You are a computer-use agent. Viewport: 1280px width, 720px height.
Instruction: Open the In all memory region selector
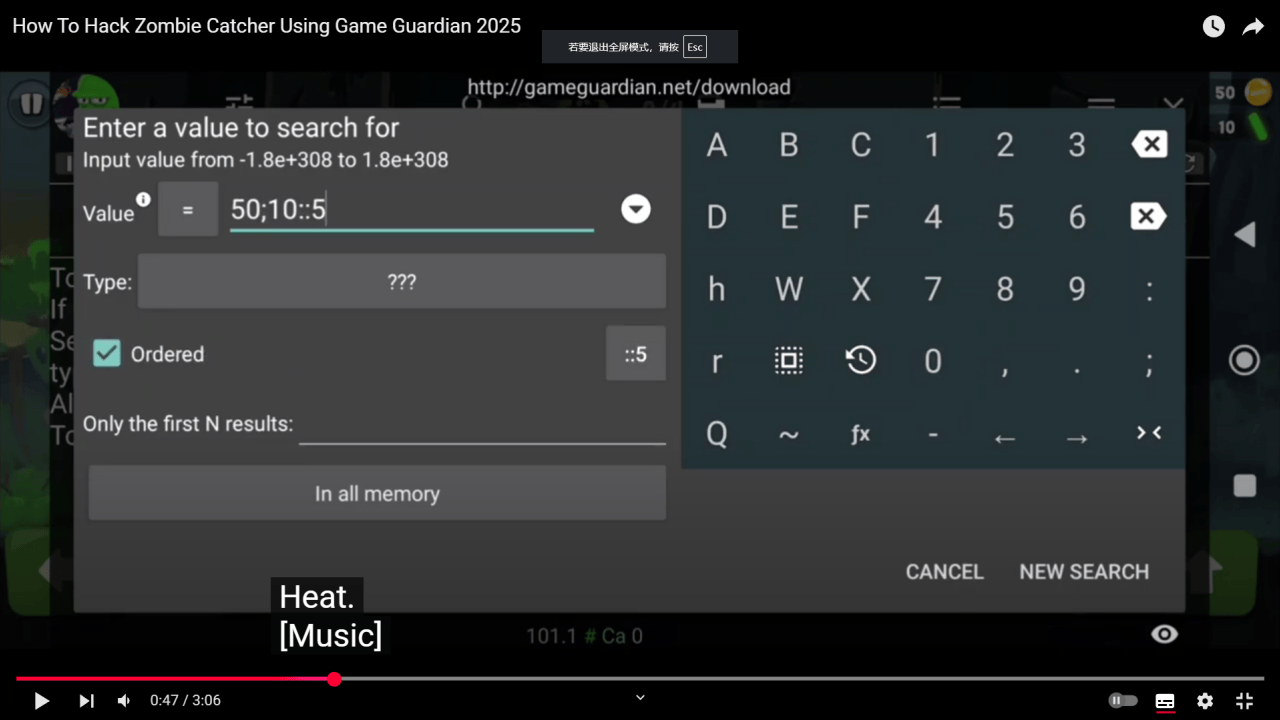click(x=377, y=493)
